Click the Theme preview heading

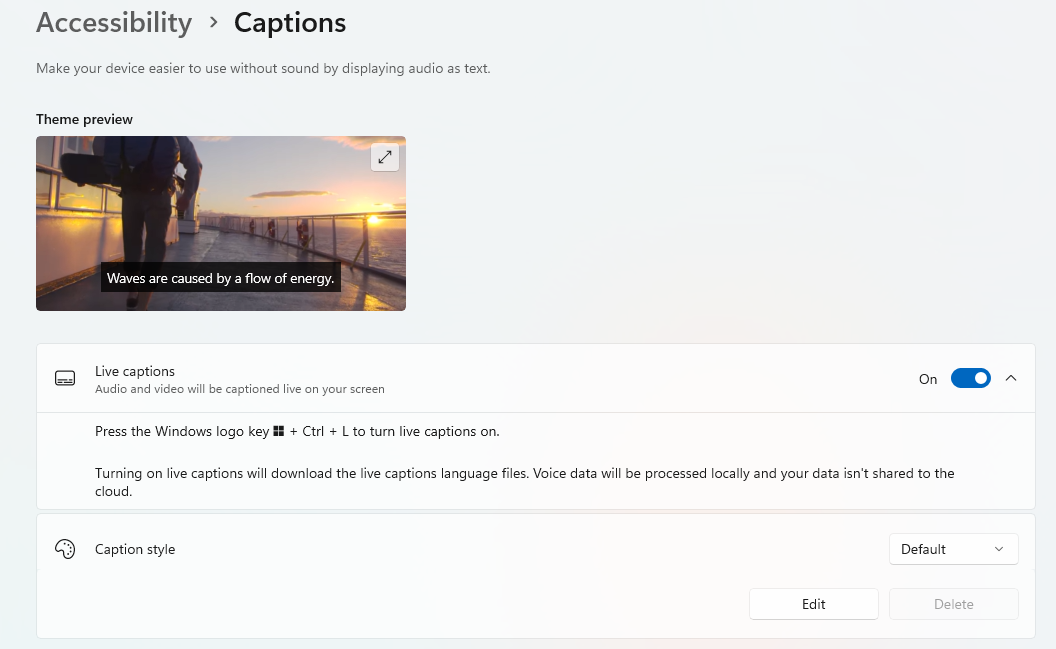coord(84,119)
